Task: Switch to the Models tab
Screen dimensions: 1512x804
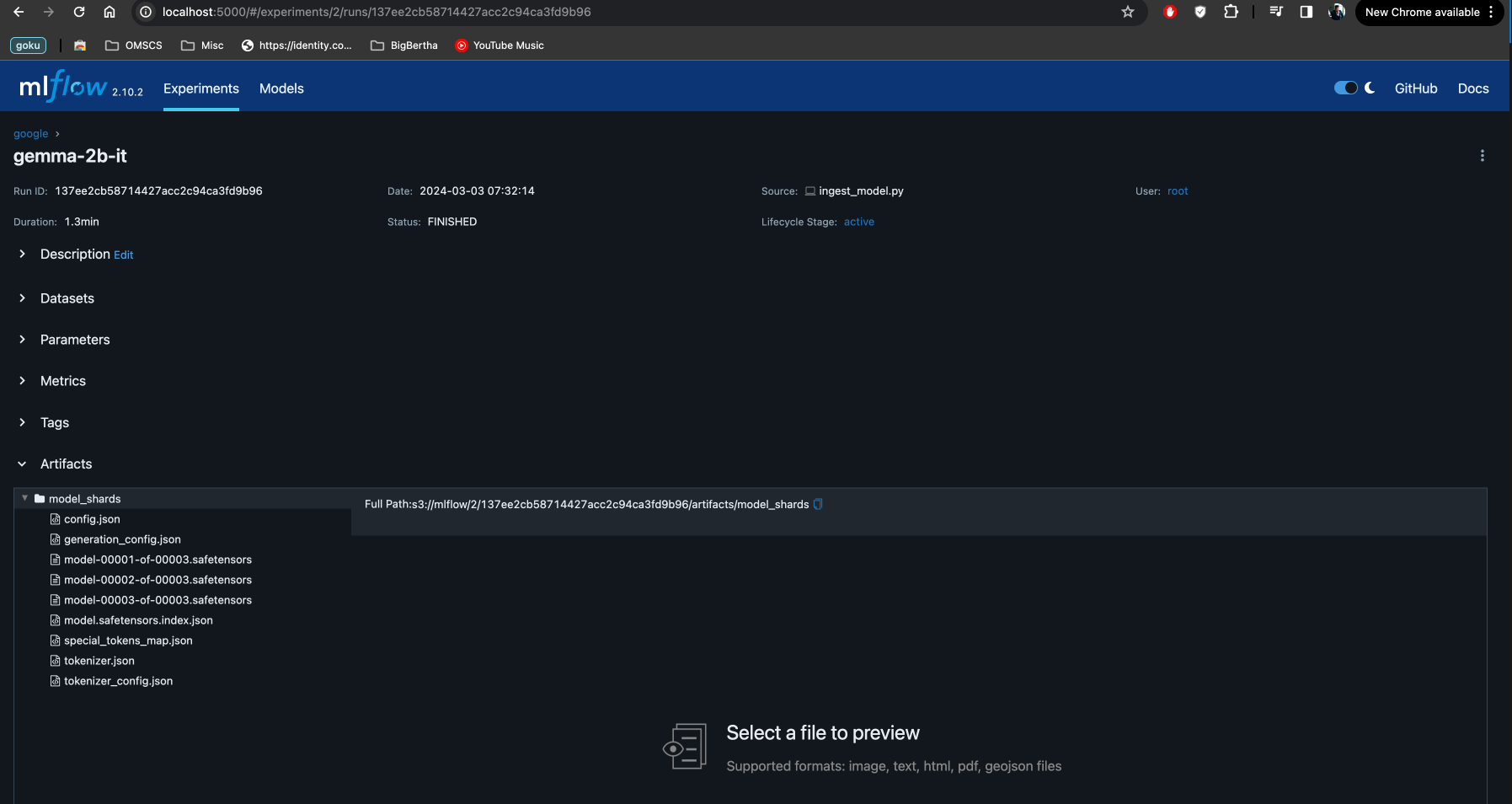Action: click(281, 88)
